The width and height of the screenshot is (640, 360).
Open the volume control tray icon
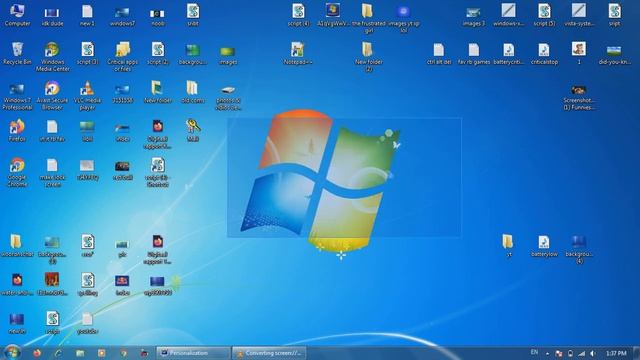click(x=593, y=353)
